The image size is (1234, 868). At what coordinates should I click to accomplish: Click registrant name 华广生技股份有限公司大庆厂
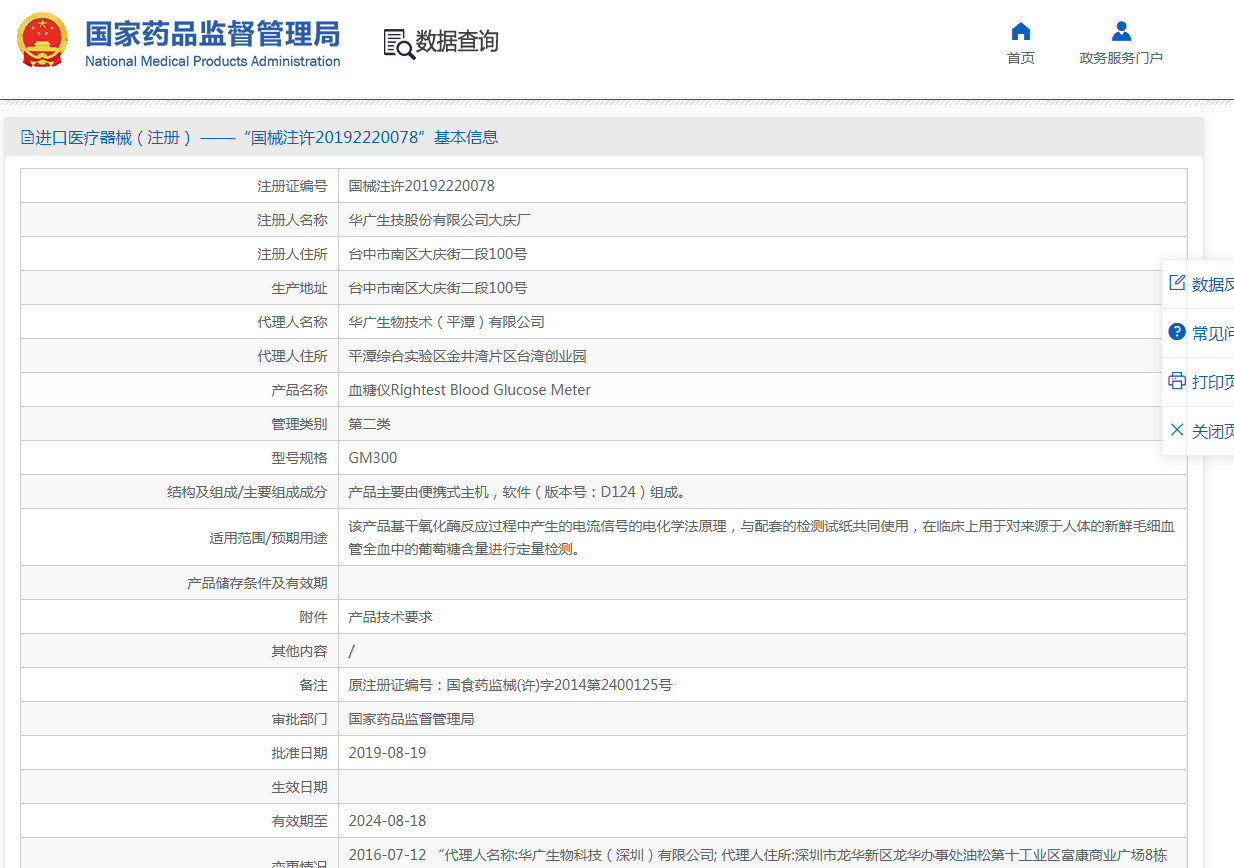point(439,220)
